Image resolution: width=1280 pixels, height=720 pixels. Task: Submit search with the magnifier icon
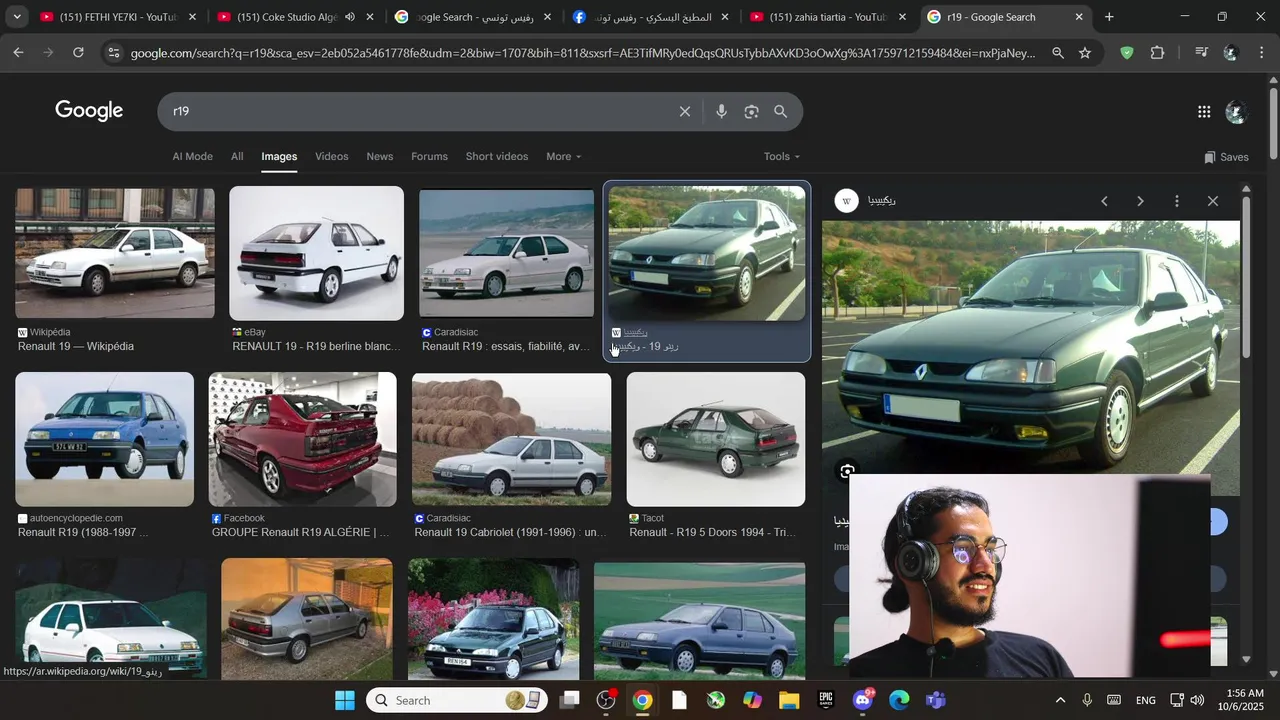click(781, 112)
